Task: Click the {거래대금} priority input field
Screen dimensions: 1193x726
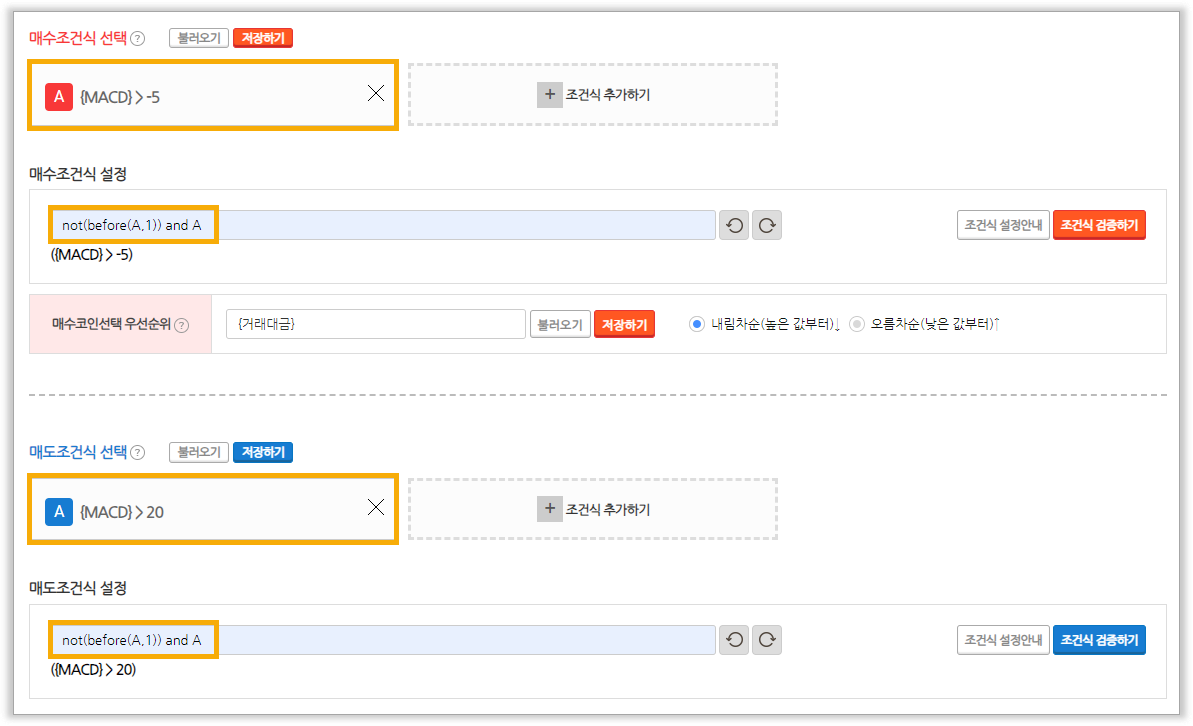Action: pos(375,324)
